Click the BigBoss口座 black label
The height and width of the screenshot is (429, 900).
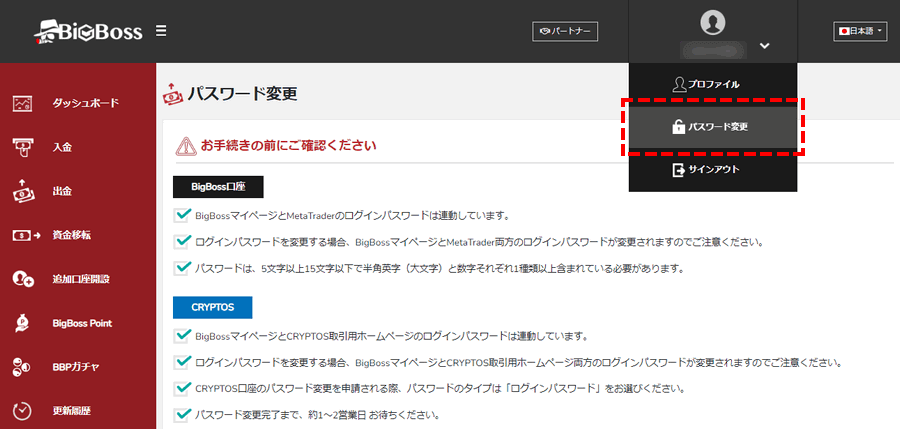[218, 187]
